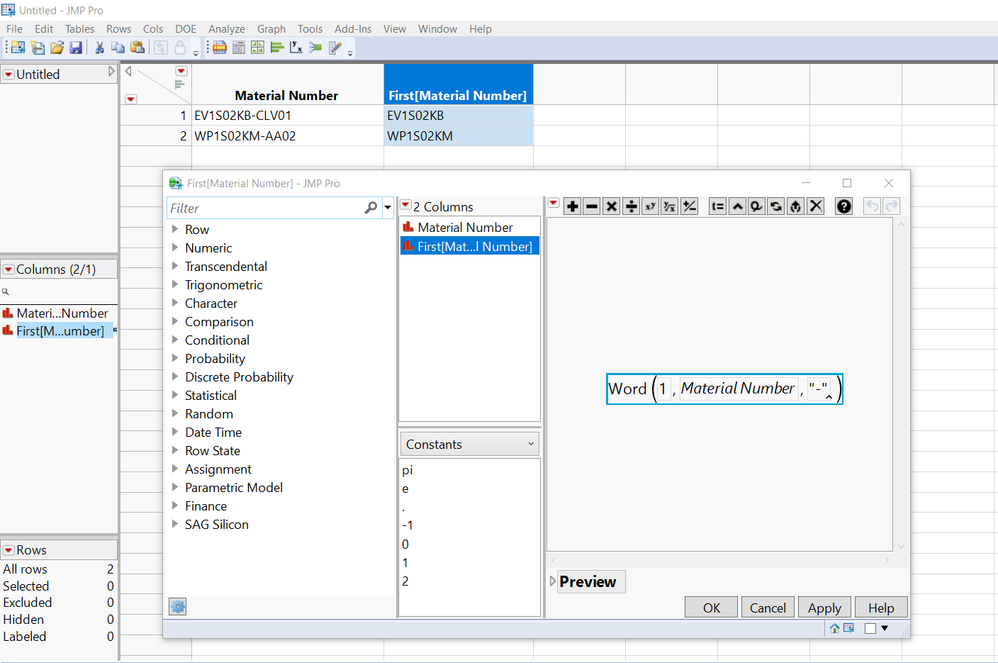Select Material Number in the columns list
The width and height of the screenshot is (998, 663).
(x=469, y=227)
